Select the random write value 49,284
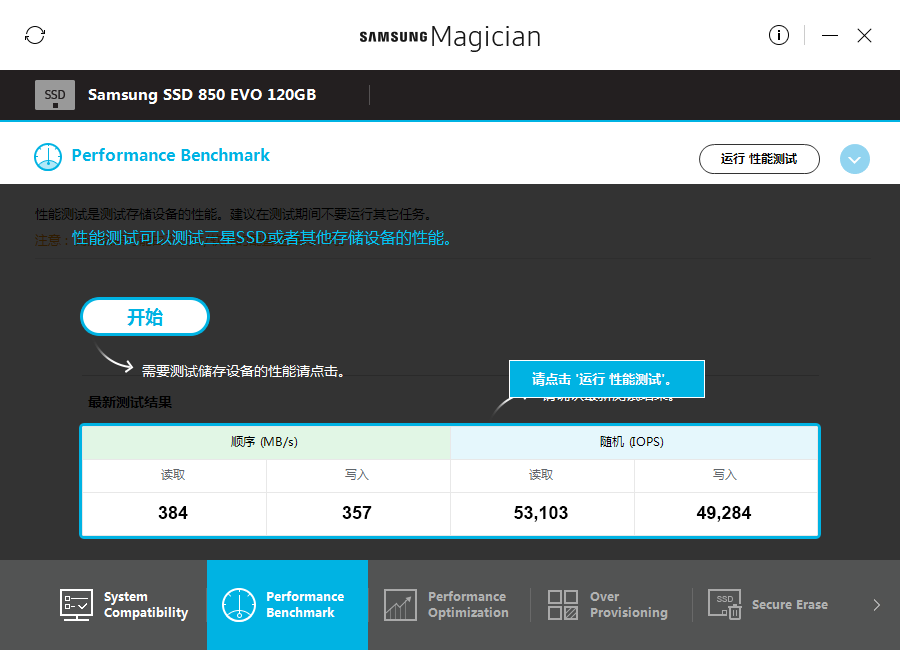The width and height of the screenshot is (900, 650). (724, 513)
